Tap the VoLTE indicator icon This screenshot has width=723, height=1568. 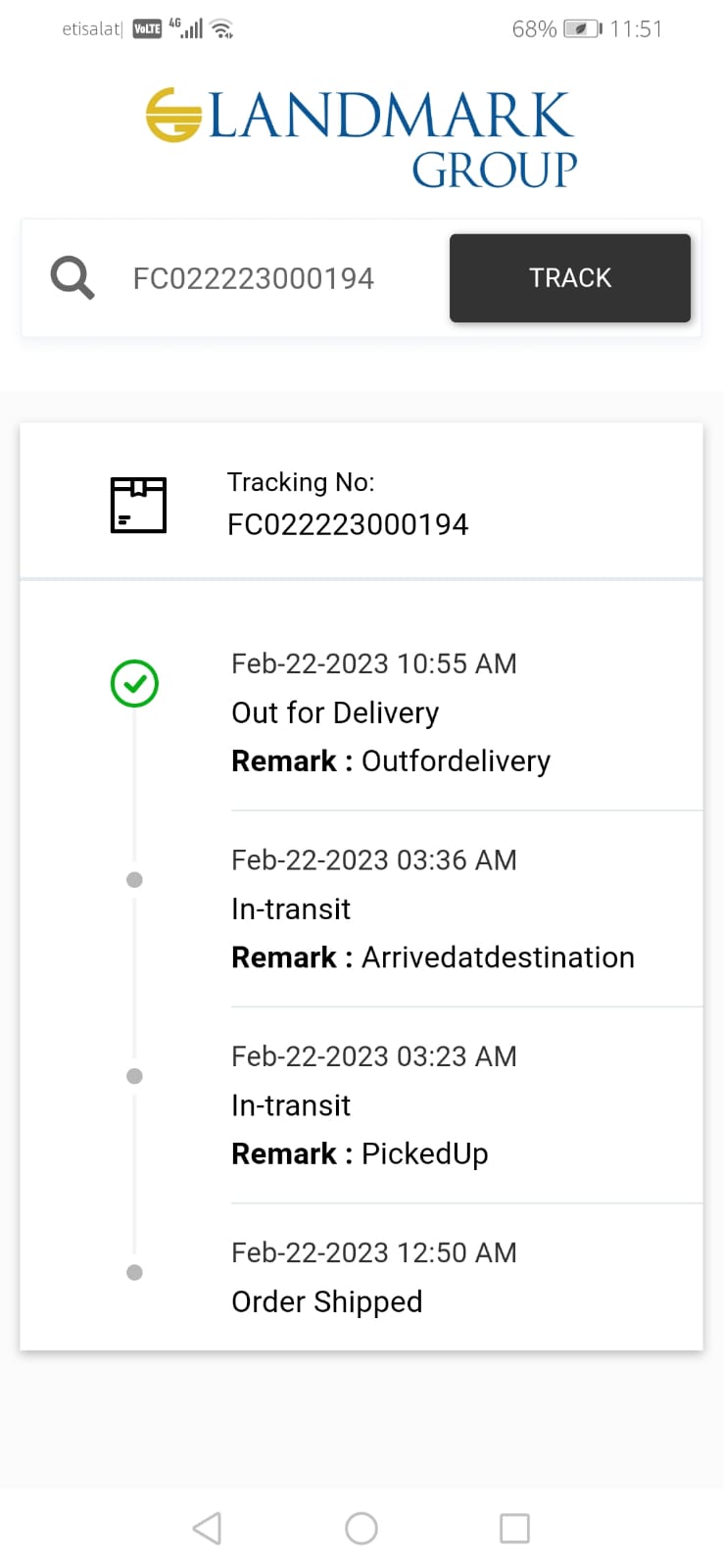(147, 29)
